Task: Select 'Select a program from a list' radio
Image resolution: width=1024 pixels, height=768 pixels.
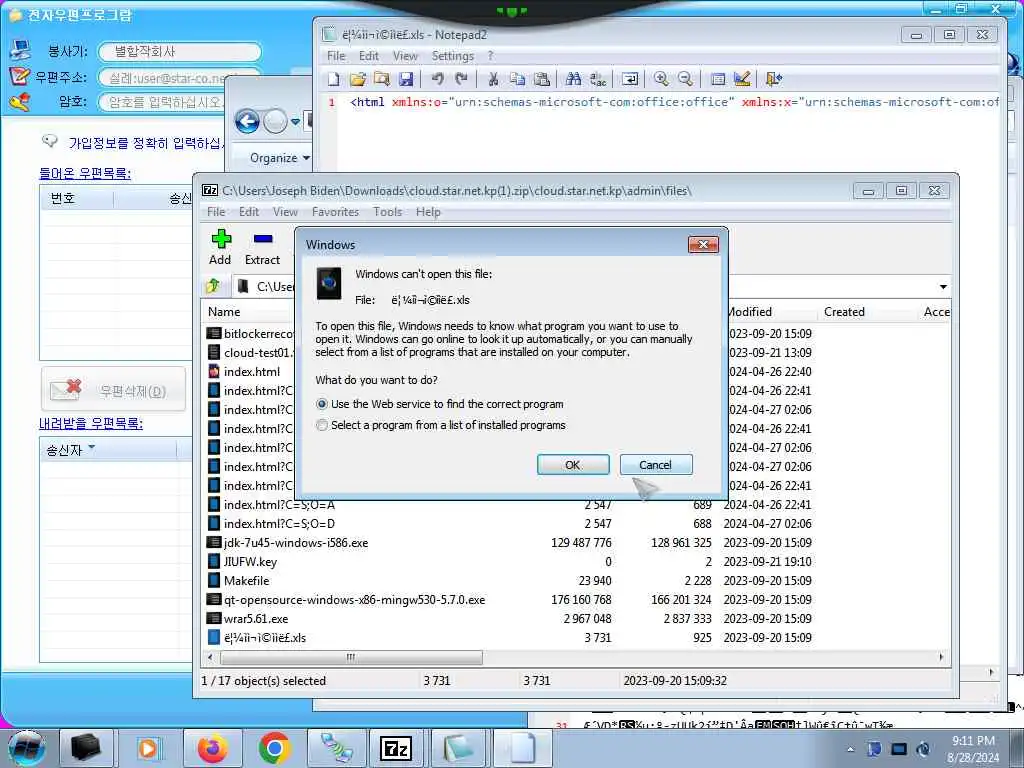Action: point(322,425)
